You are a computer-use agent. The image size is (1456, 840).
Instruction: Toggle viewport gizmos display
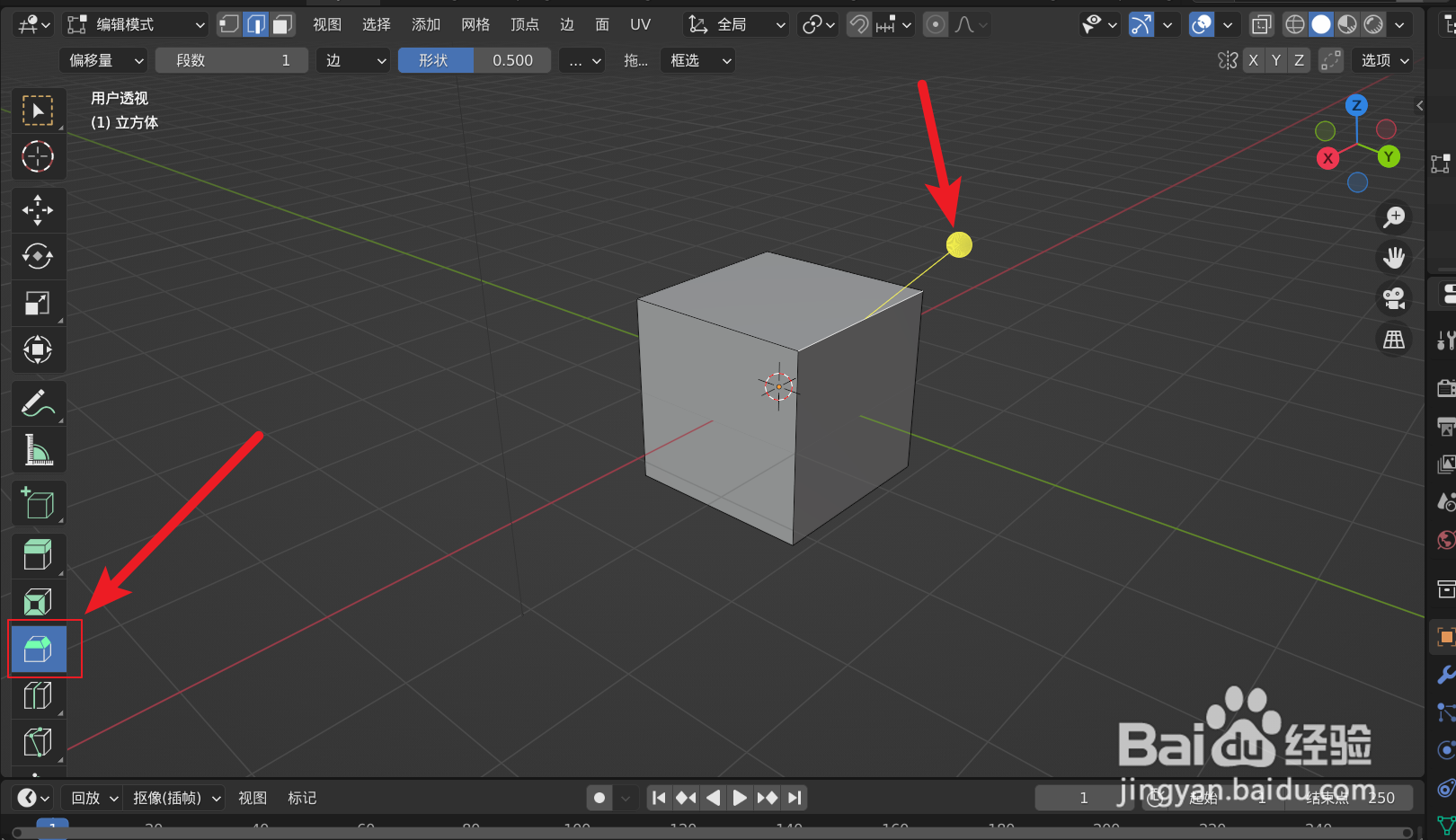(1141, 24)
